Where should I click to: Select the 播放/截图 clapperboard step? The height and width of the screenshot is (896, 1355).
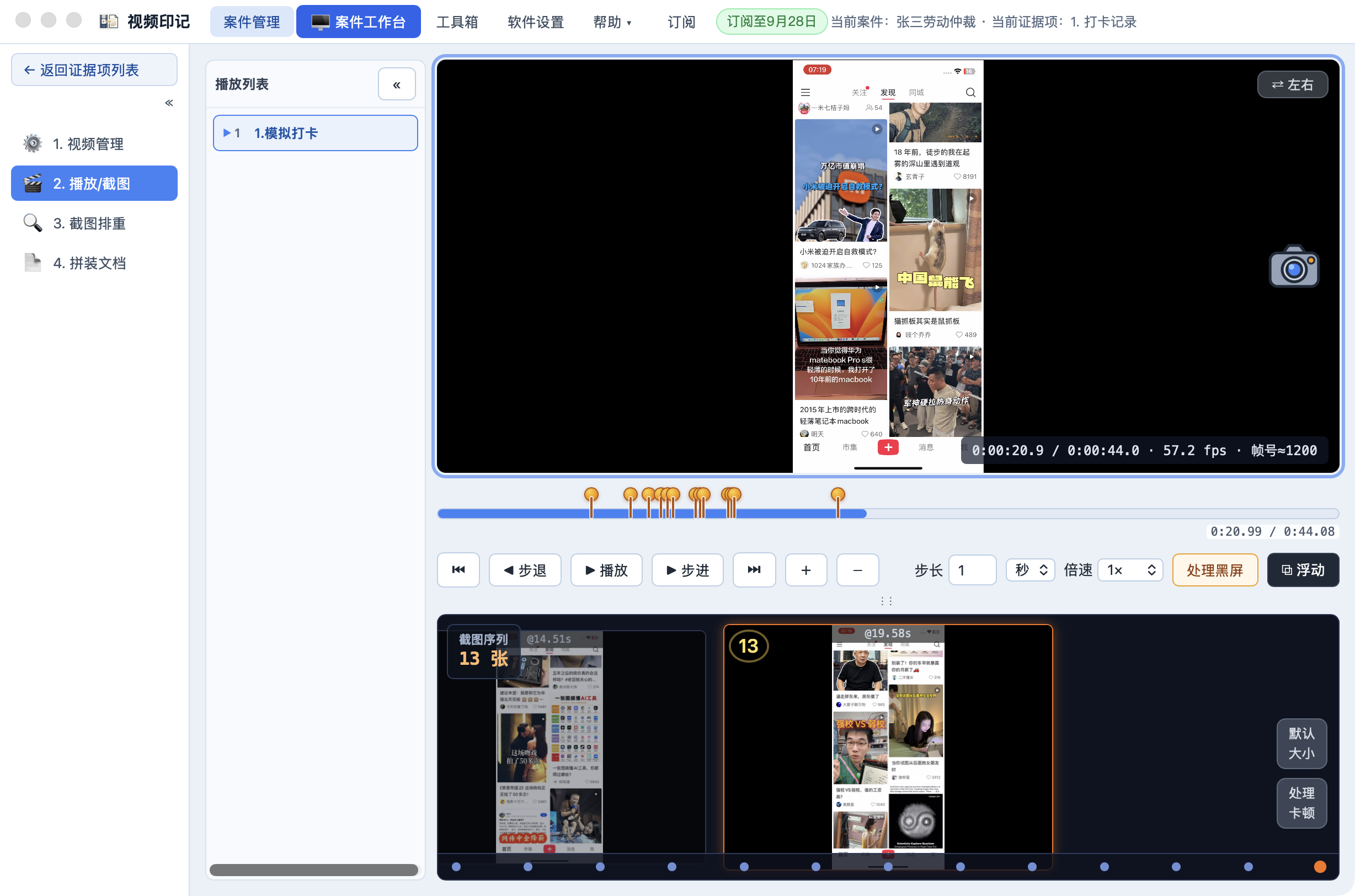tap(94, 183)
